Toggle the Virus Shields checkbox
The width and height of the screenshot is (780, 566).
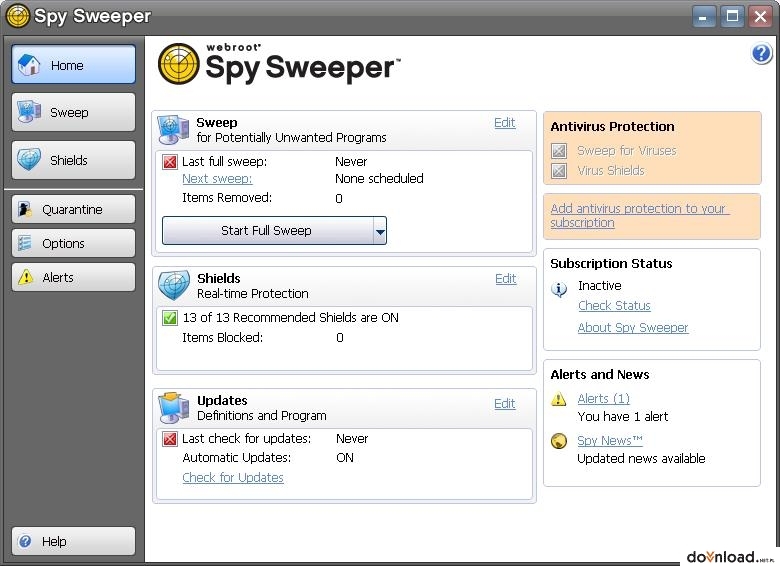559,171
